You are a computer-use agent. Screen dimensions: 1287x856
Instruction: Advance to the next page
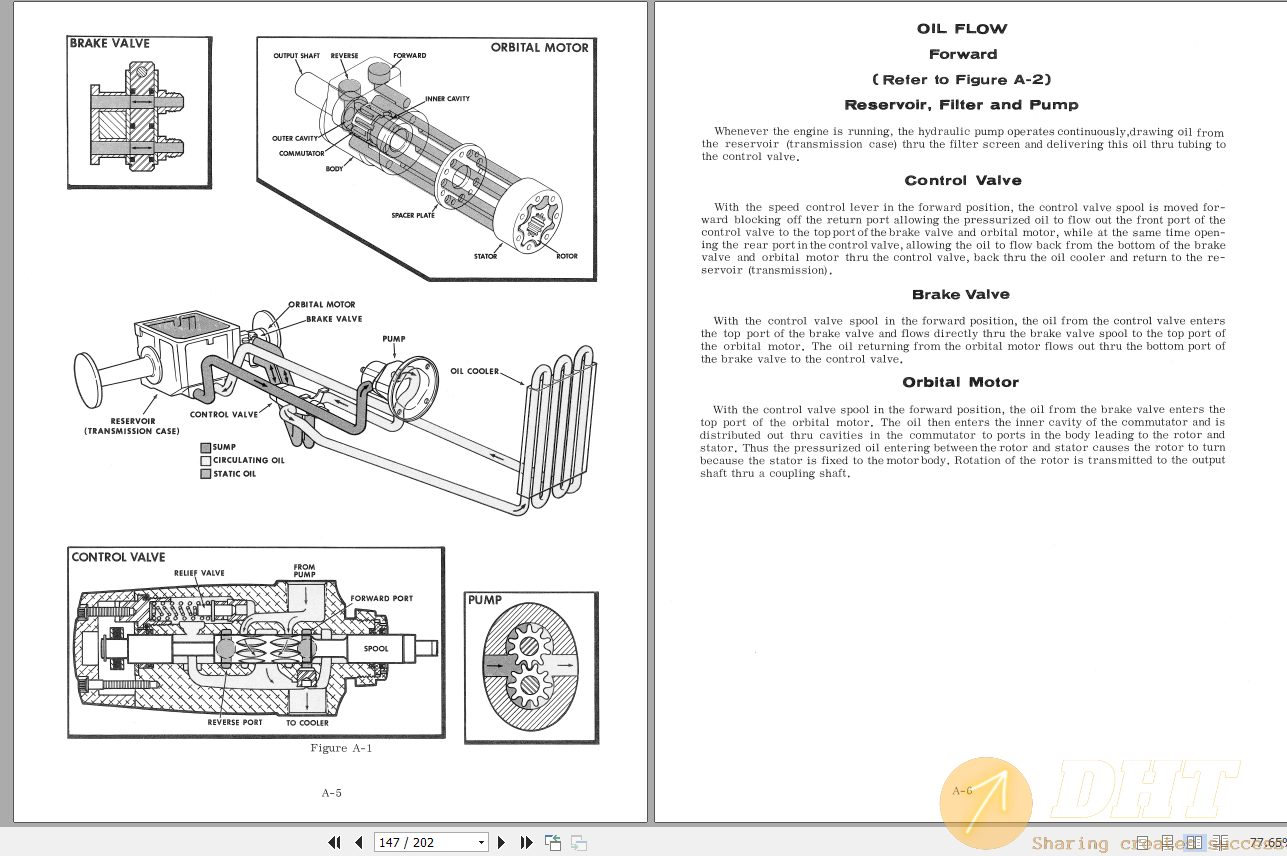[501, 842]
